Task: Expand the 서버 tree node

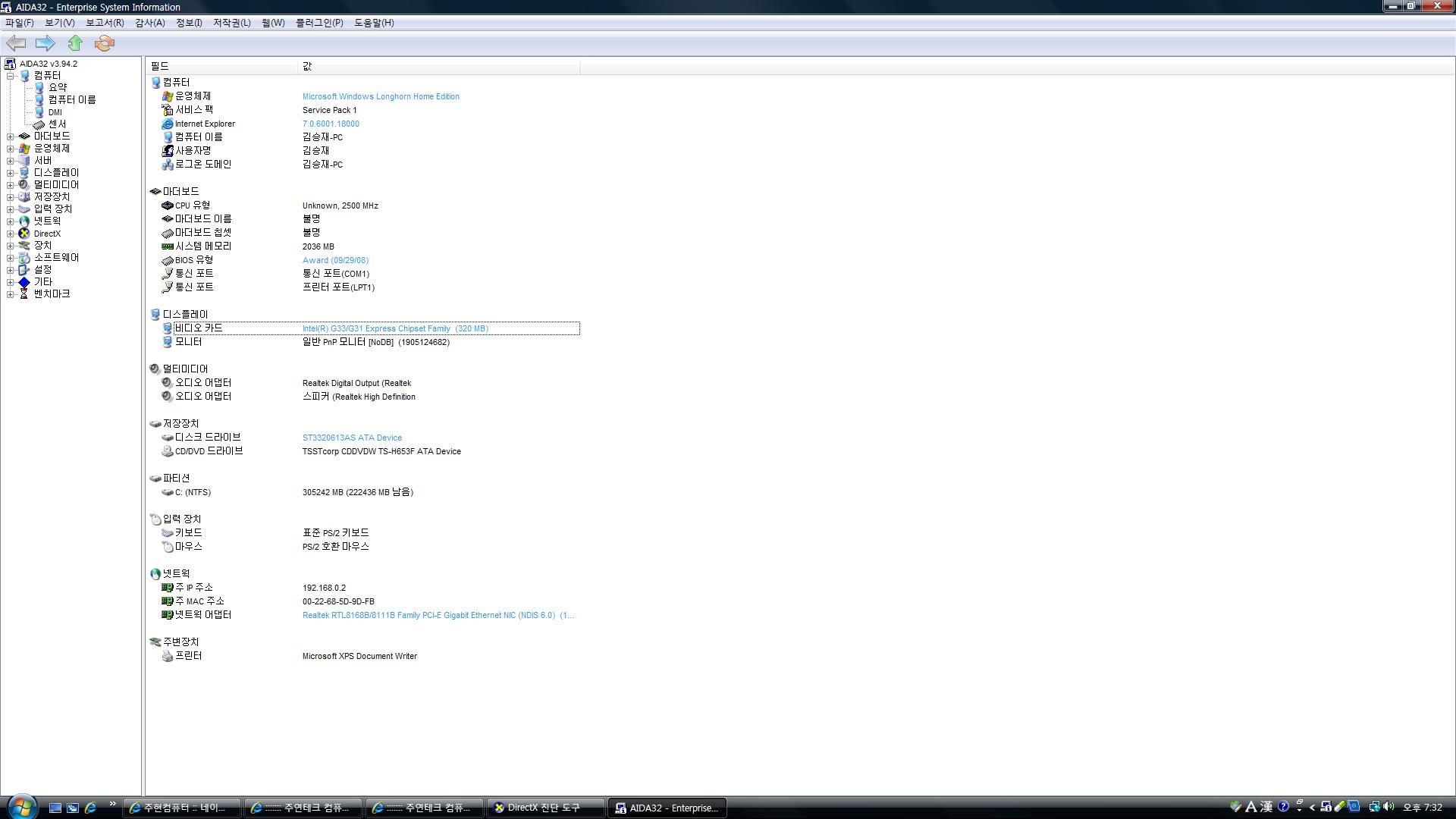Action: tap(10, 161)
